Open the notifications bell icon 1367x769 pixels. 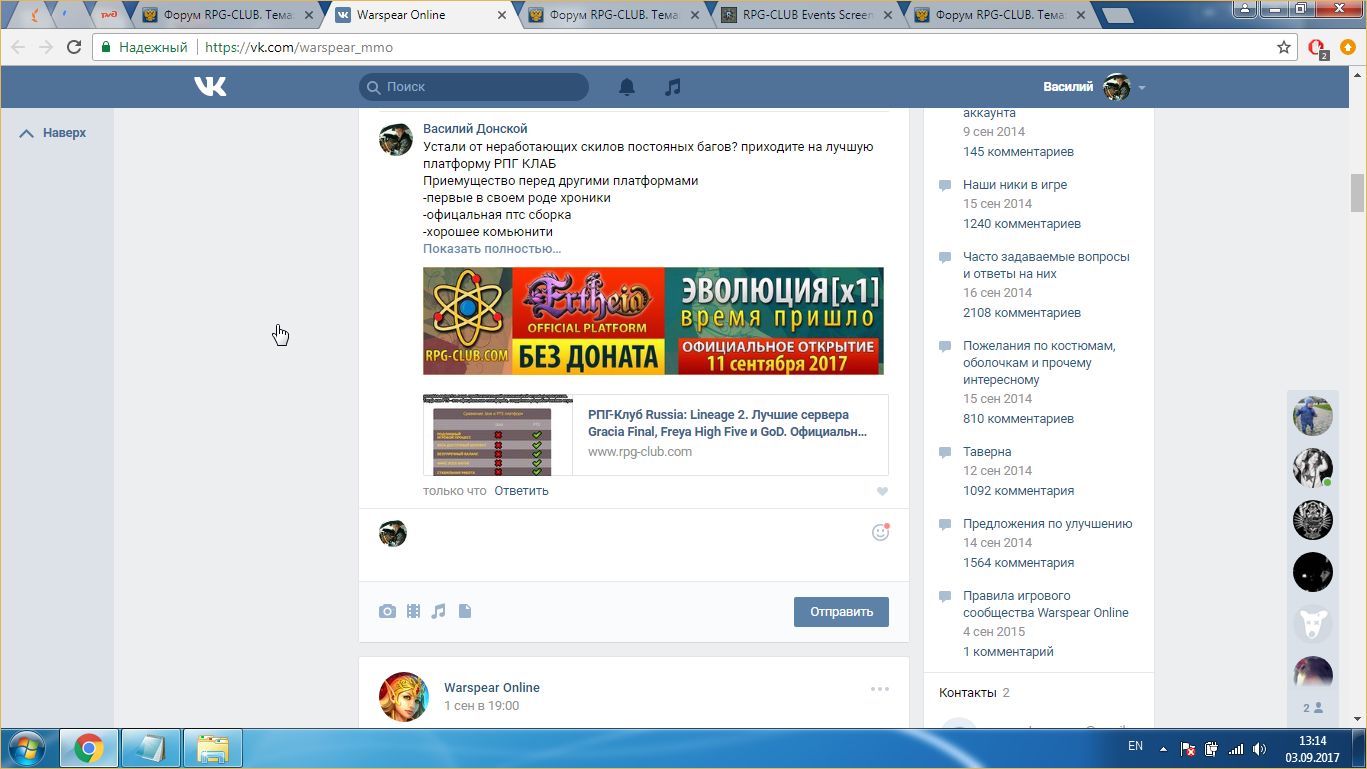(x=627, y=87)
